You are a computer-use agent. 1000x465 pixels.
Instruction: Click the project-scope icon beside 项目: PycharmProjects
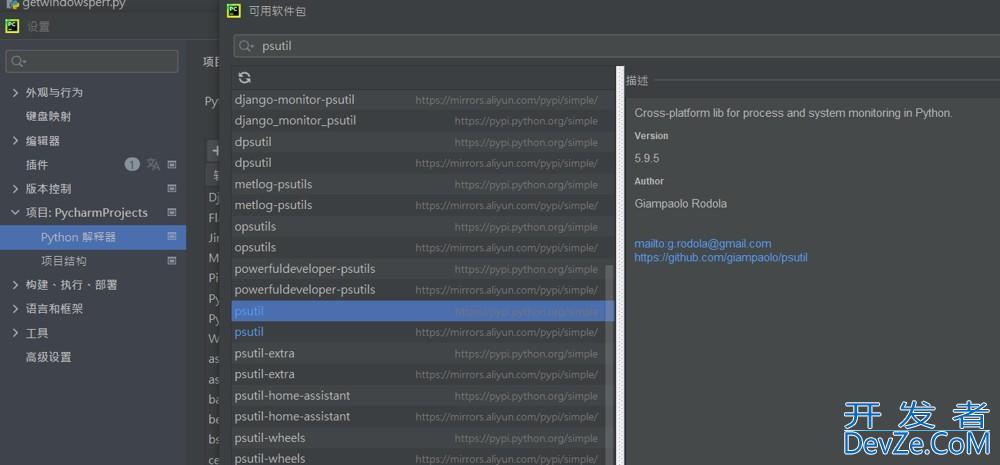pyautogui.click(x=172, y=212)
